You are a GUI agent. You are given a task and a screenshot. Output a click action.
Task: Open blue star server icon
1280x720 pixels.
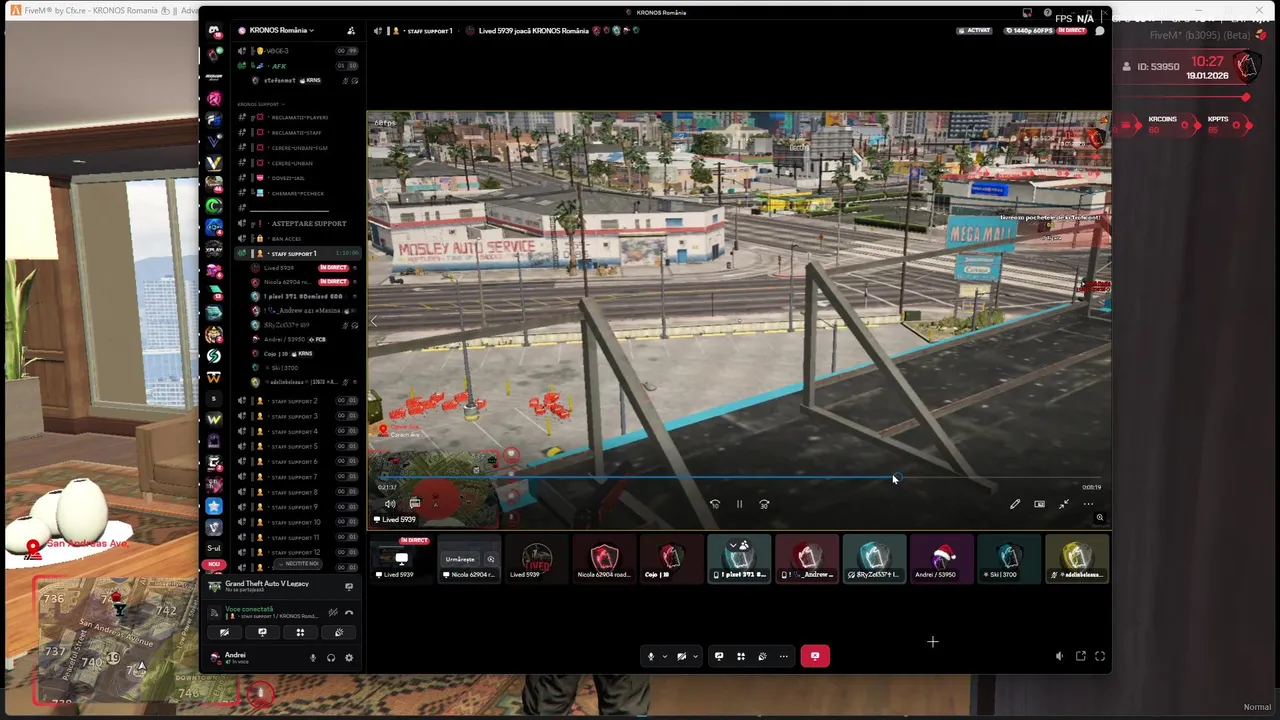(214, 506)
